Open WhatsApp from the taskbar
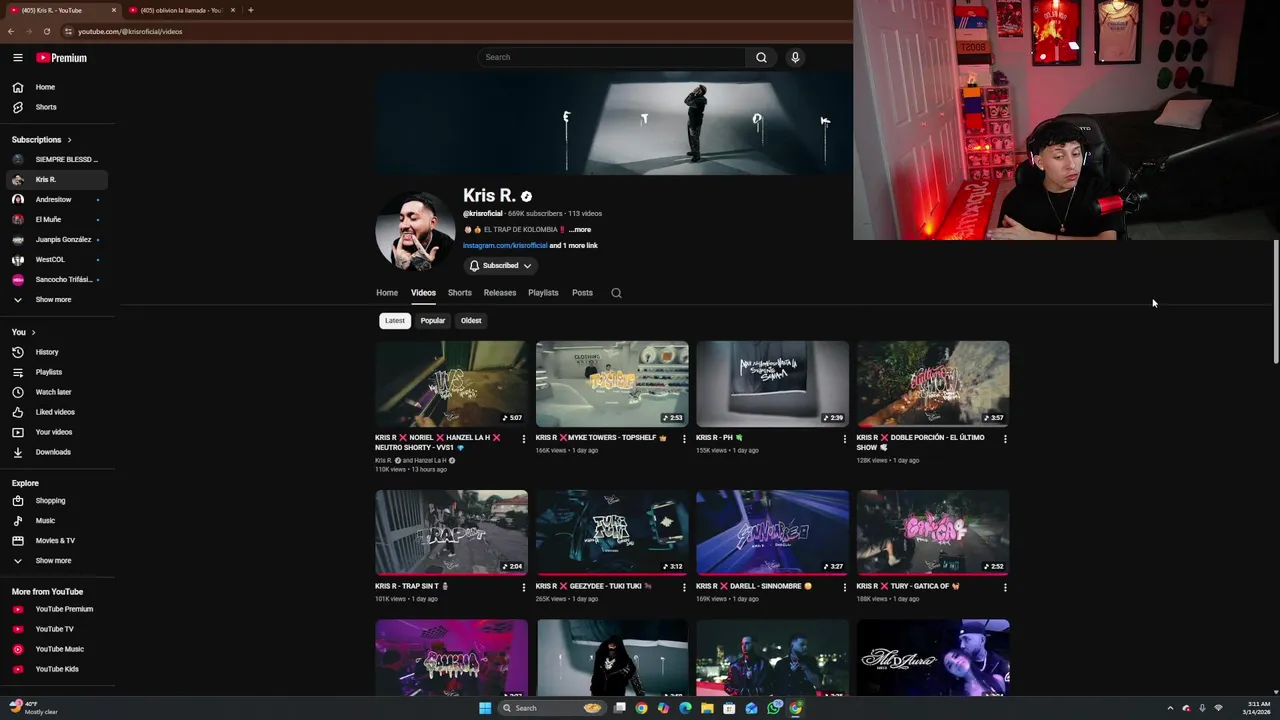This screenshot has height=720, width=1280. pos(774,708)
